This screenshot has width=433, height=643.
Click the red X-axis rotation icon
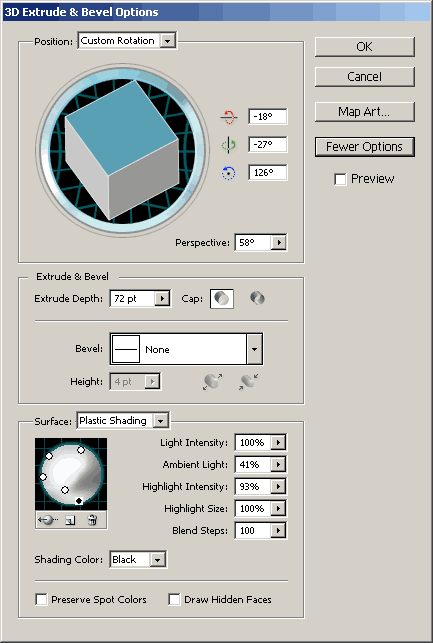point(228,117)
